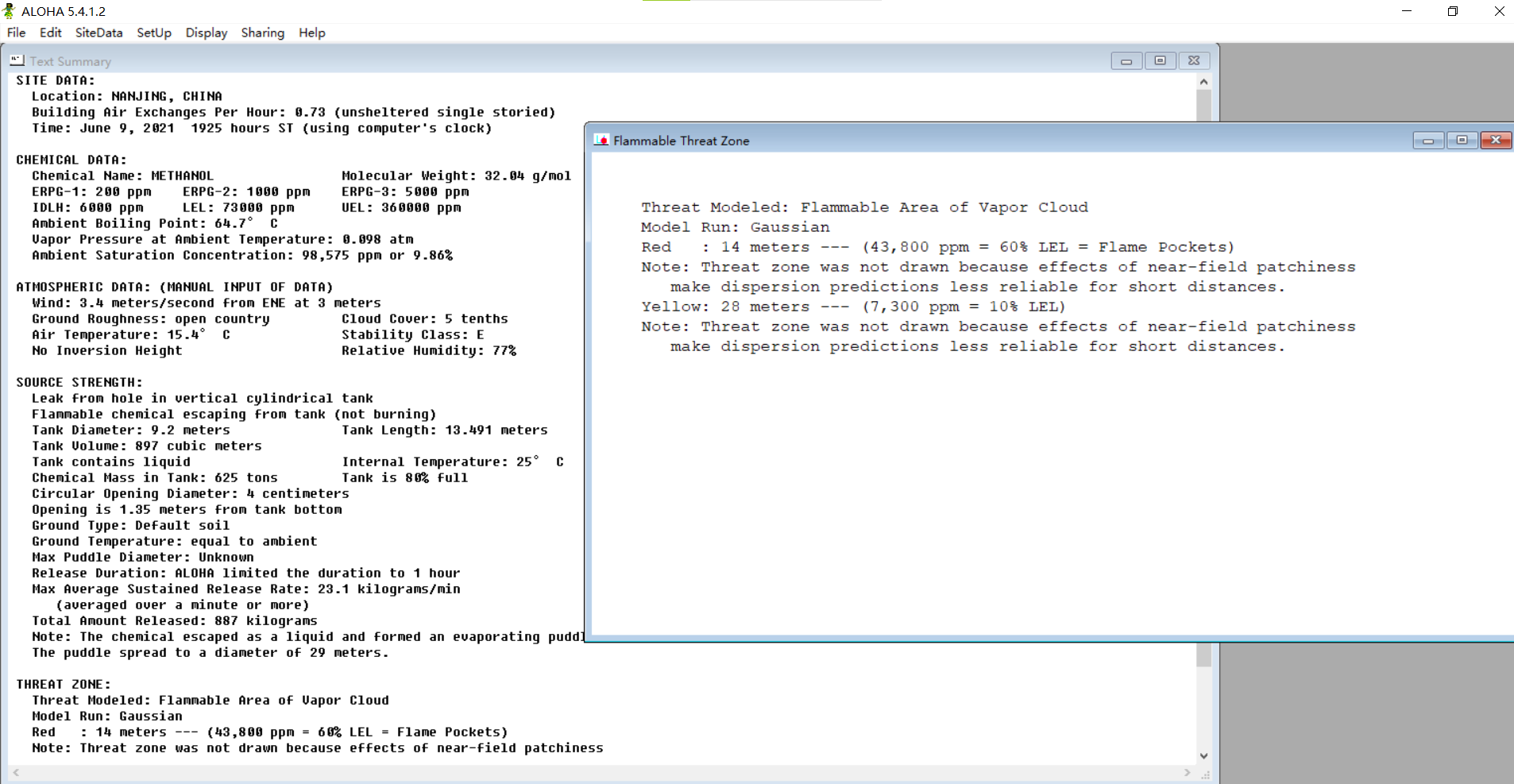Click 'Molecular Weight: 32.04 g/mol' text
This screenshot has width=1514, height=784.
click(457, 176)
